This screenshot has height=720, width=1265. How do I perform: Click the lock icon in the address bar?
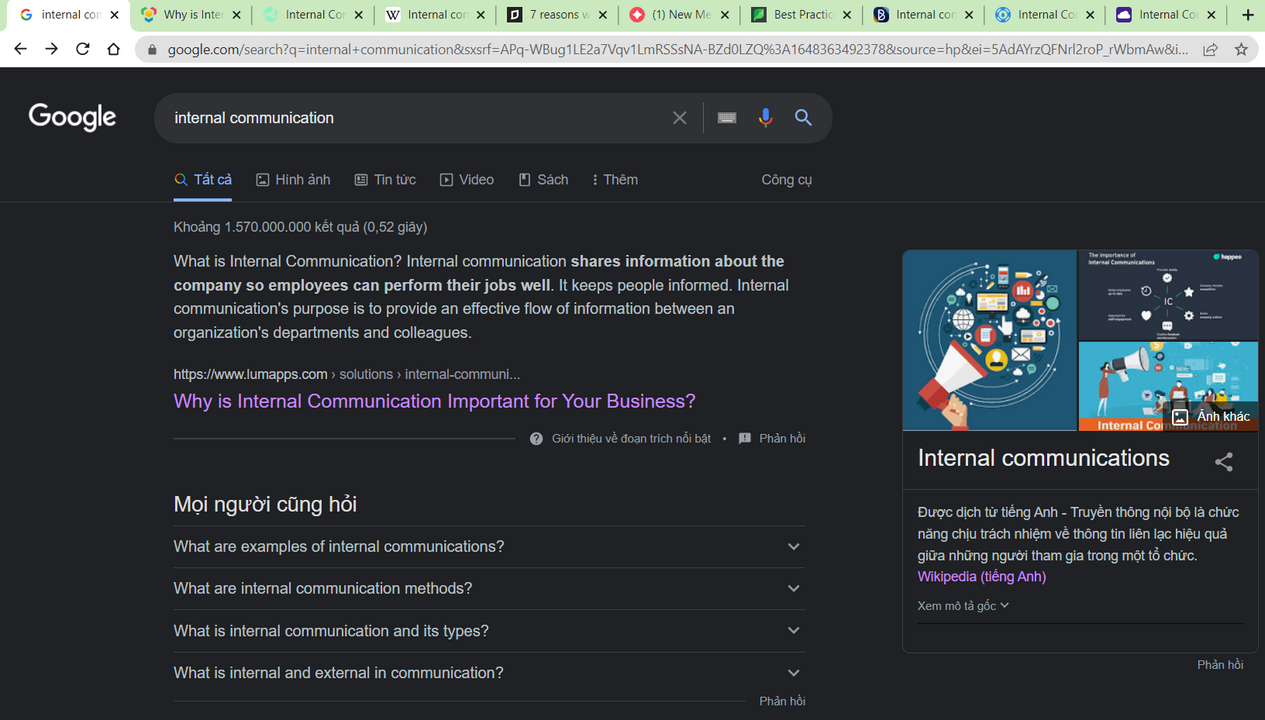[151, 48]
